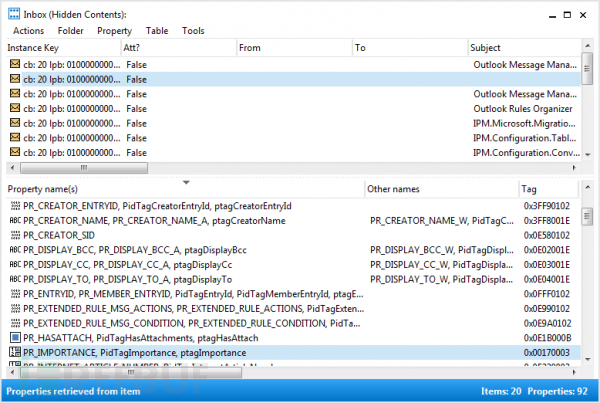Click the Other names column header

click(x=440, y=189)
